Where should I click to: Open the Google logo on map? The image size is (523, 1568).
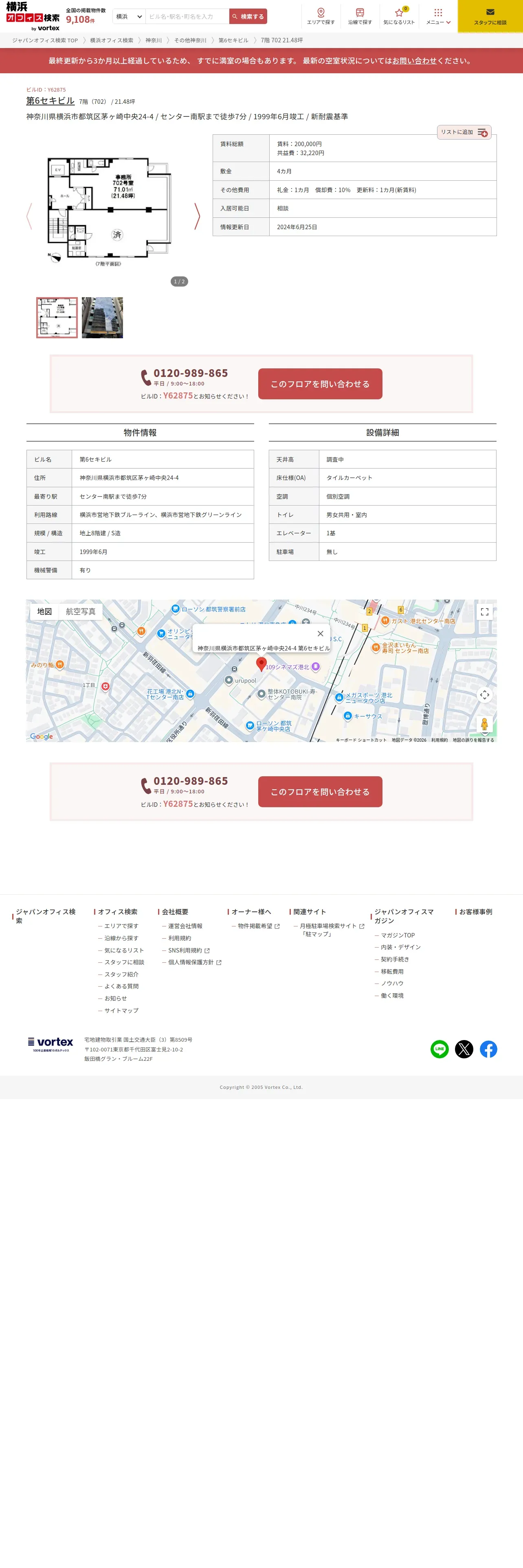point(42,736)
